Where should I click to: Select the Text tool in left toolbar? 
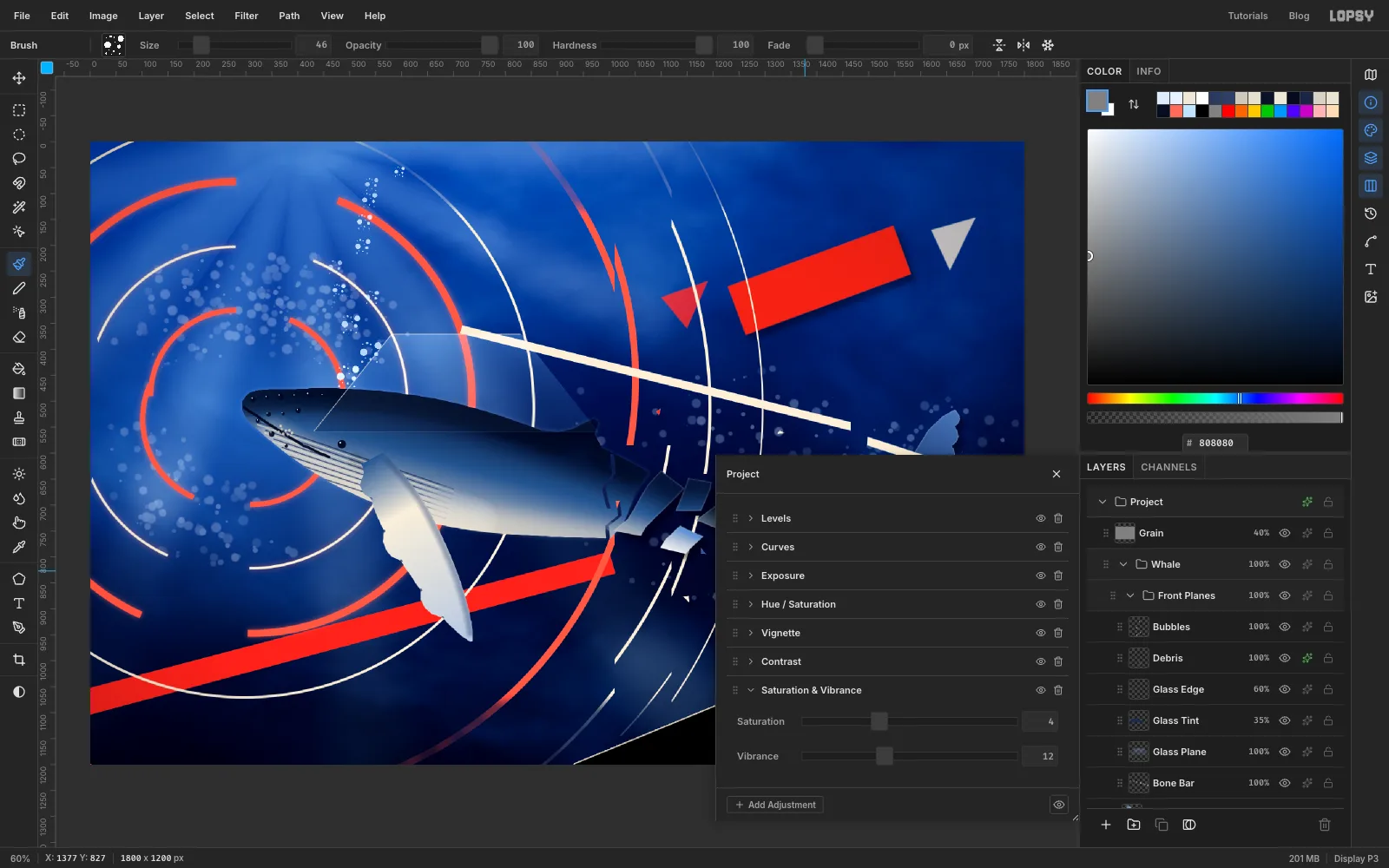point(19,603)
